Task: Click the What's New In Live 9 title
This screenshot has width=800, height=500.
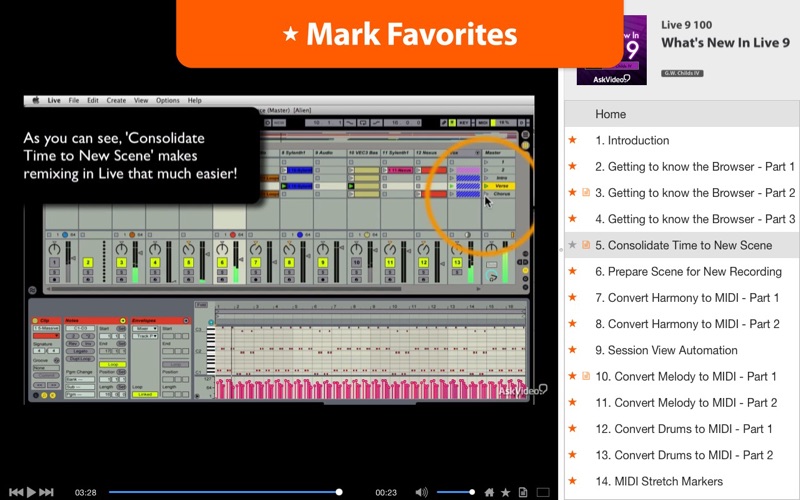Action: coord(726,43)
